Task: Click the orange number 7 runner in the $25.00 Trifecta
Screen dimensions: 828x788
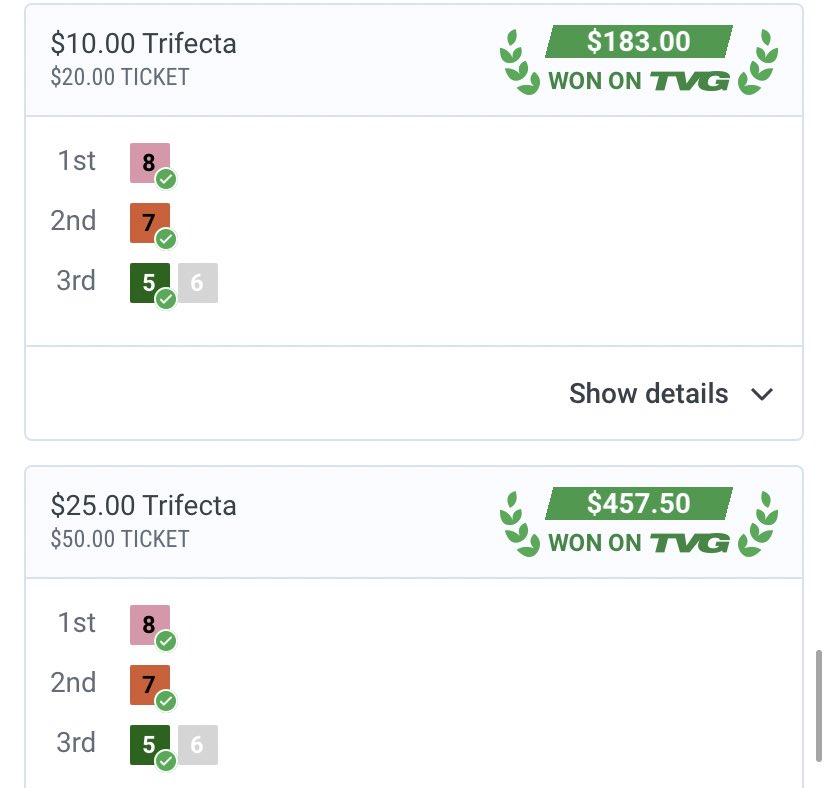Action: click(148, 684)
